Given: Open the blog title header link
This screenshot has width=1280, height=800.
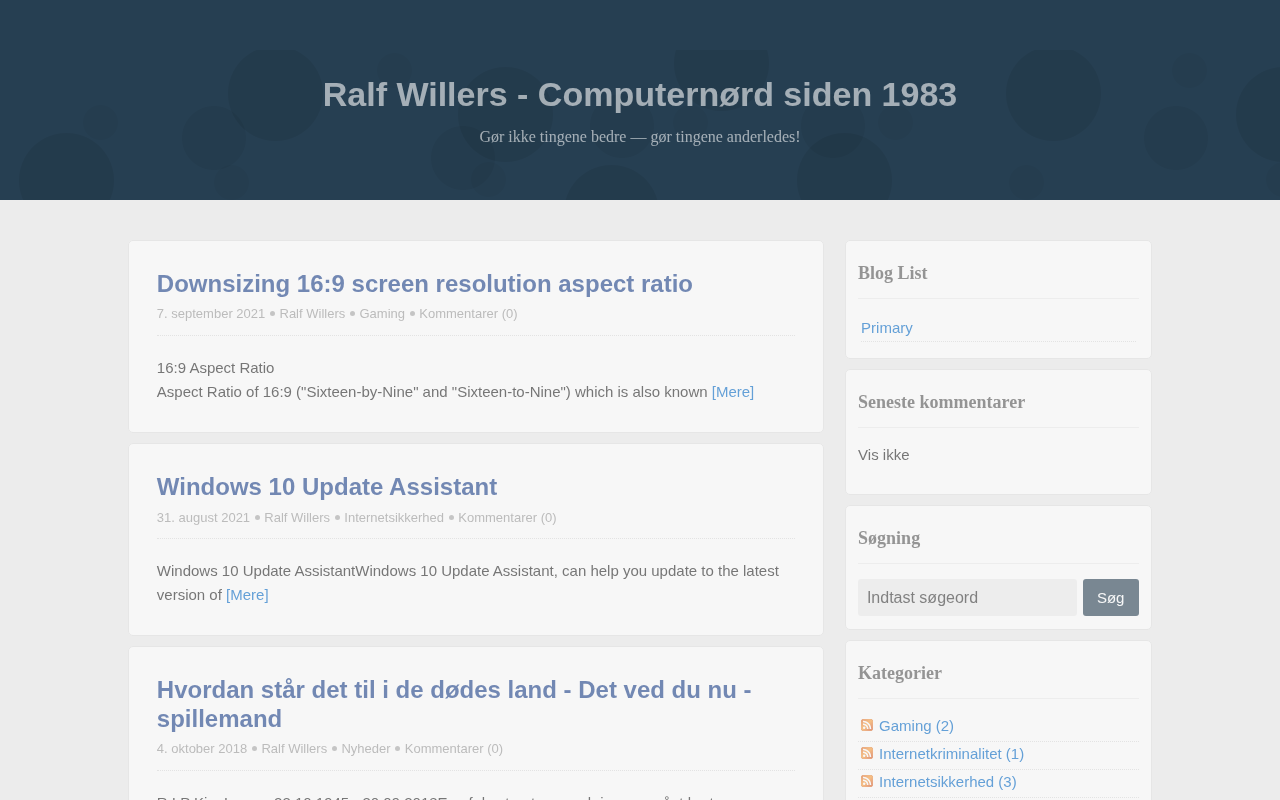Looking at the screenshot, I should click(640, 94).
